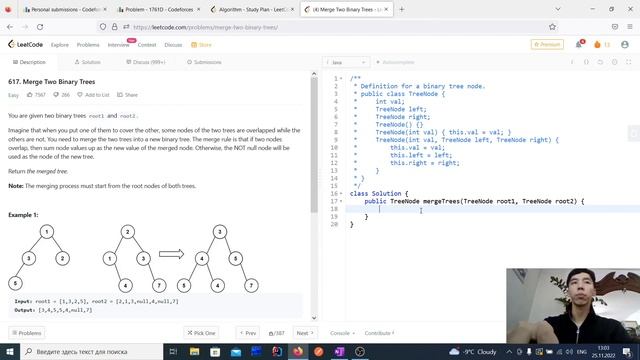Switch to the Solution tab
Viewport: 640px width, 360px height.
[x=87, y=62]
